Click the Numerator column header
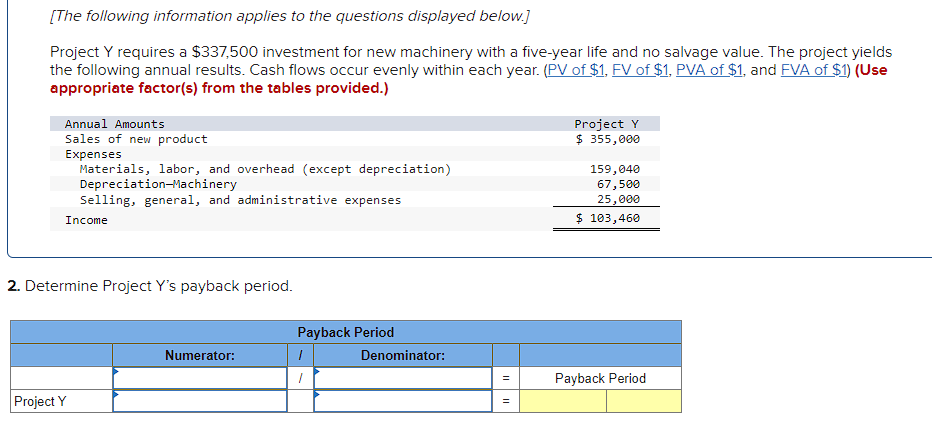Screen dimensions: 932x445 [200, 355]
